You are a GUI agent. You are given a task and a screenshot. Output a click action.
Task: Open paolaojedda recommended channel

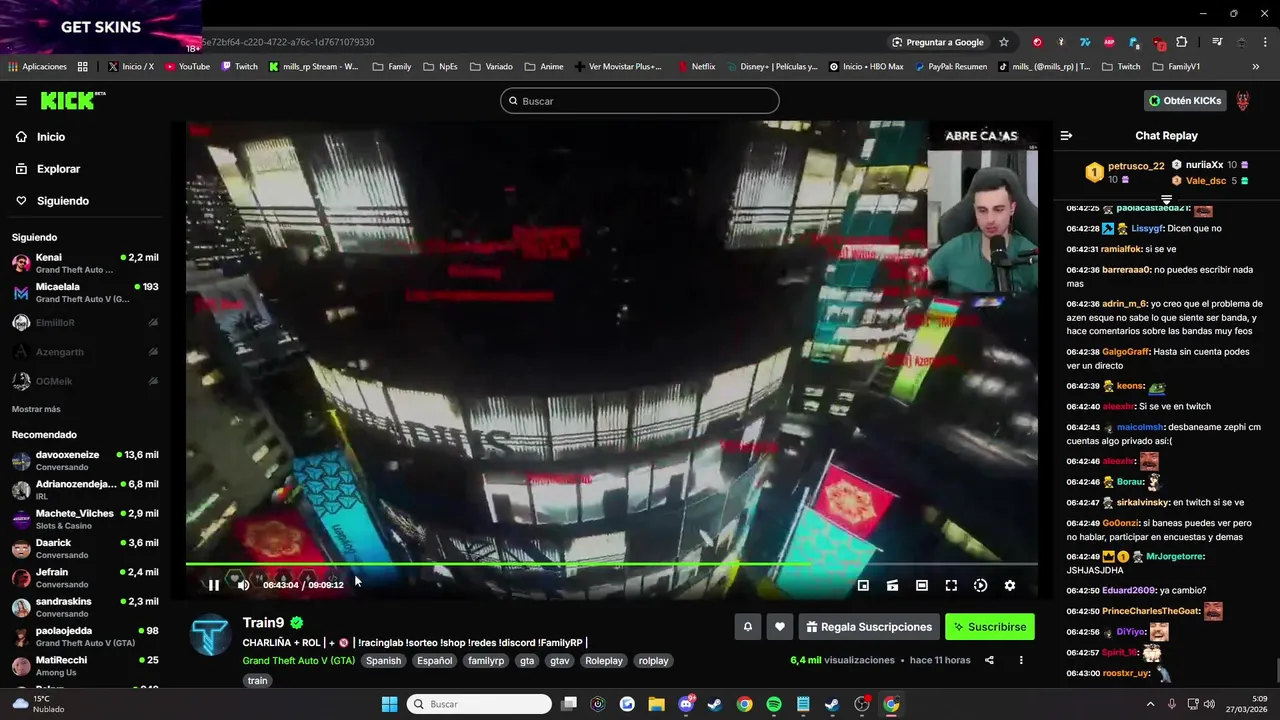click(86, 636)
